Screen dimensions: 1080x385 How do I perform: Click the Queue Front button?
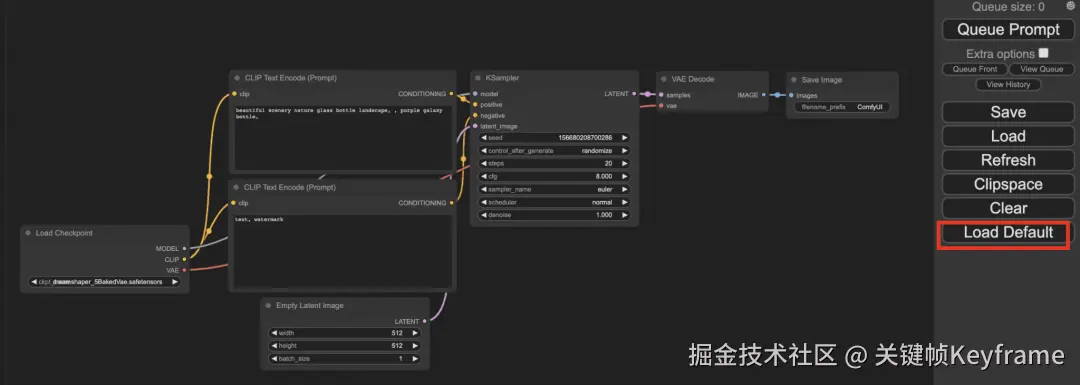[x=975, y=69]
